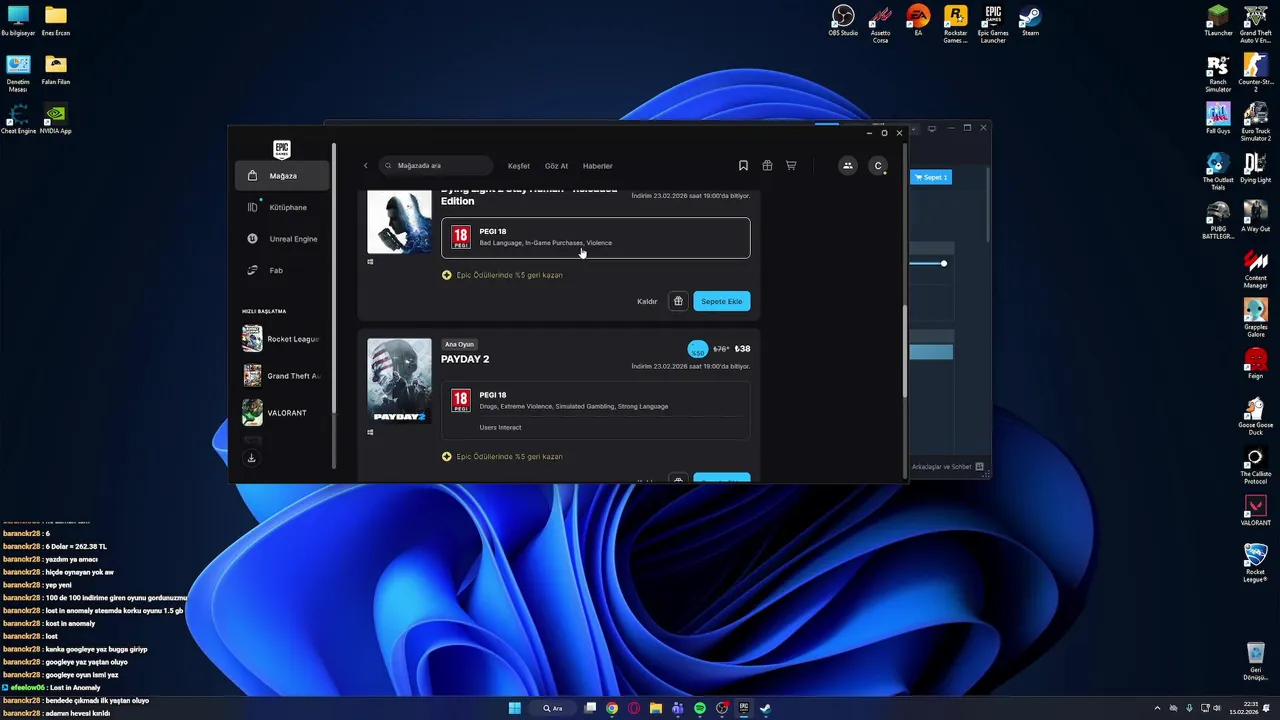1280x720 pixels.
Task: Open Content Manager desktop shortcut
Action: click(1256, 269)
